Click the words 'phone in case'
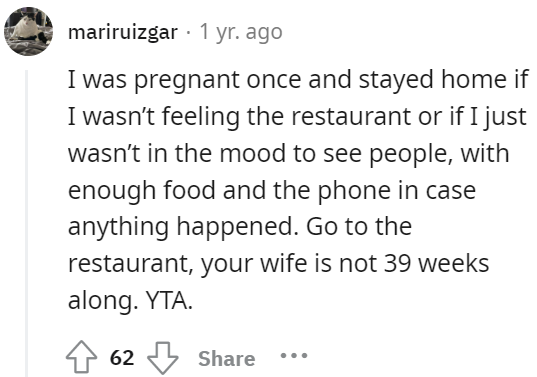The height and width of the screenshot is (377, 537). coord(397,190)
